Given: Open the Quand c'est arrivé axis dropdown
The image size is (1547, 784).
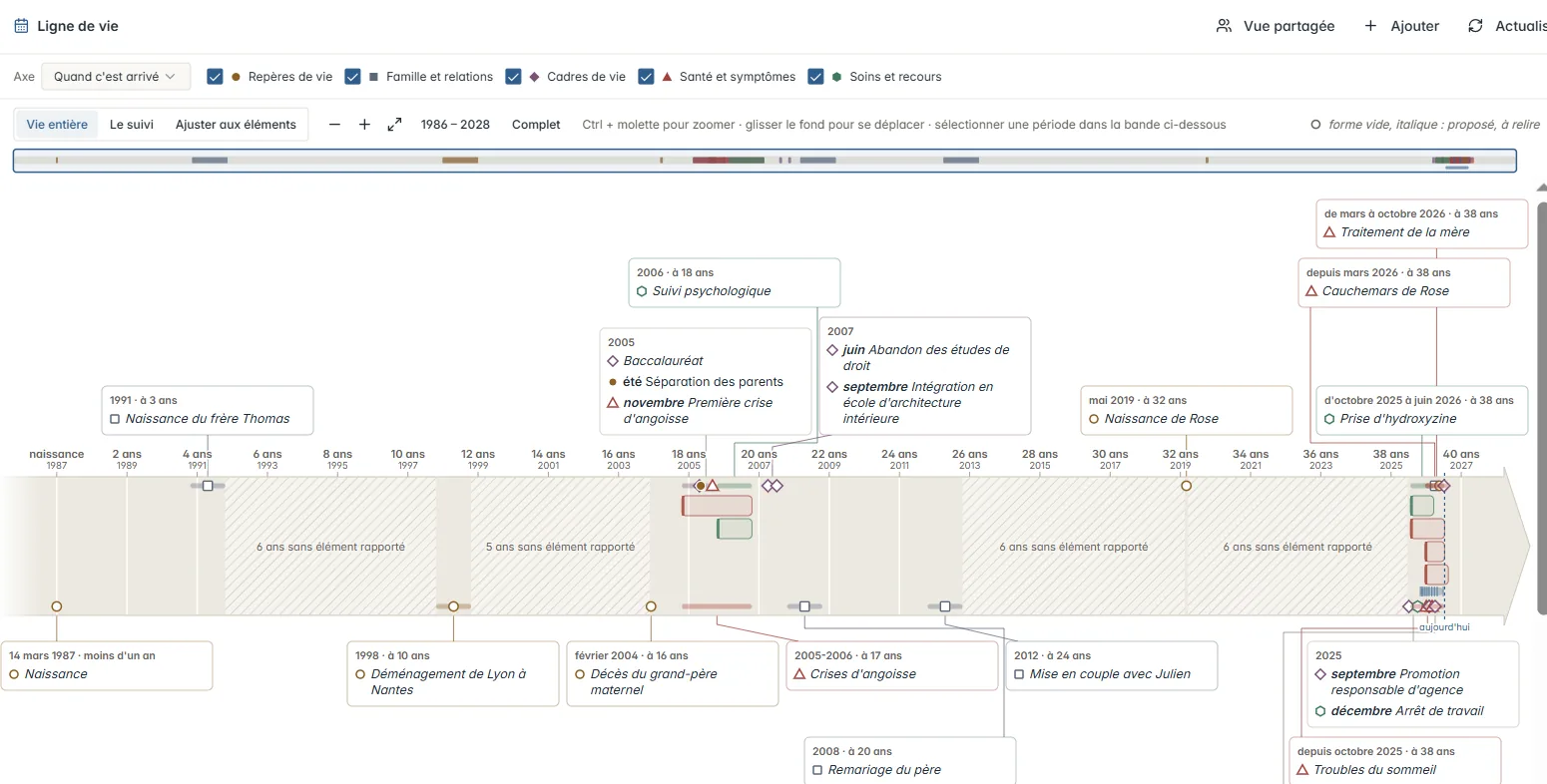Looking at the screenshot, I should (116, 77).
